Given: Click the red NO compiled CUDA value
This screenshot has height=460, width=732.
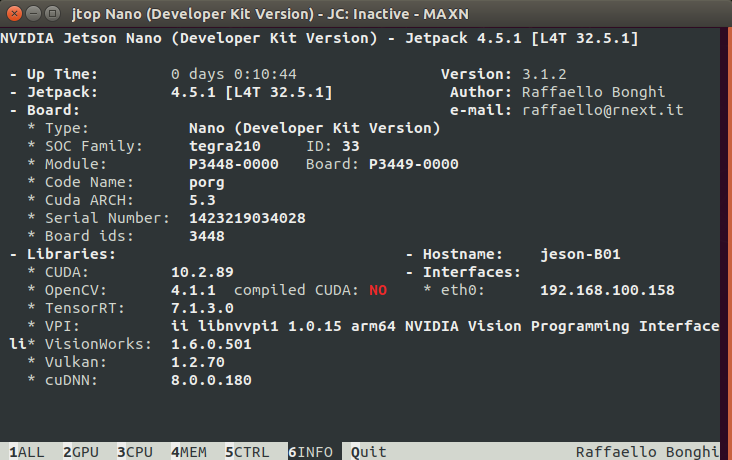Looking at the screenshot, I should click(x=378, y=290).
